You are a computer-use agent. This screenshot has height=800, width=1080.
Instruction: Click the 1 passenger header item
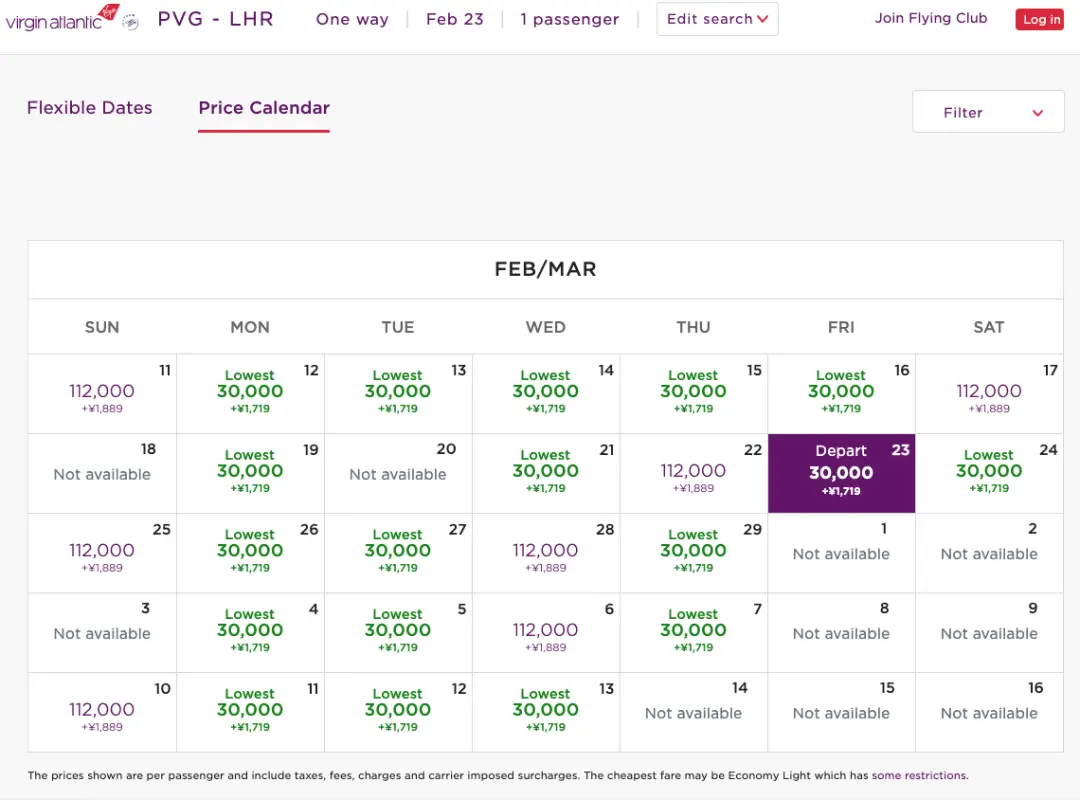569,19
